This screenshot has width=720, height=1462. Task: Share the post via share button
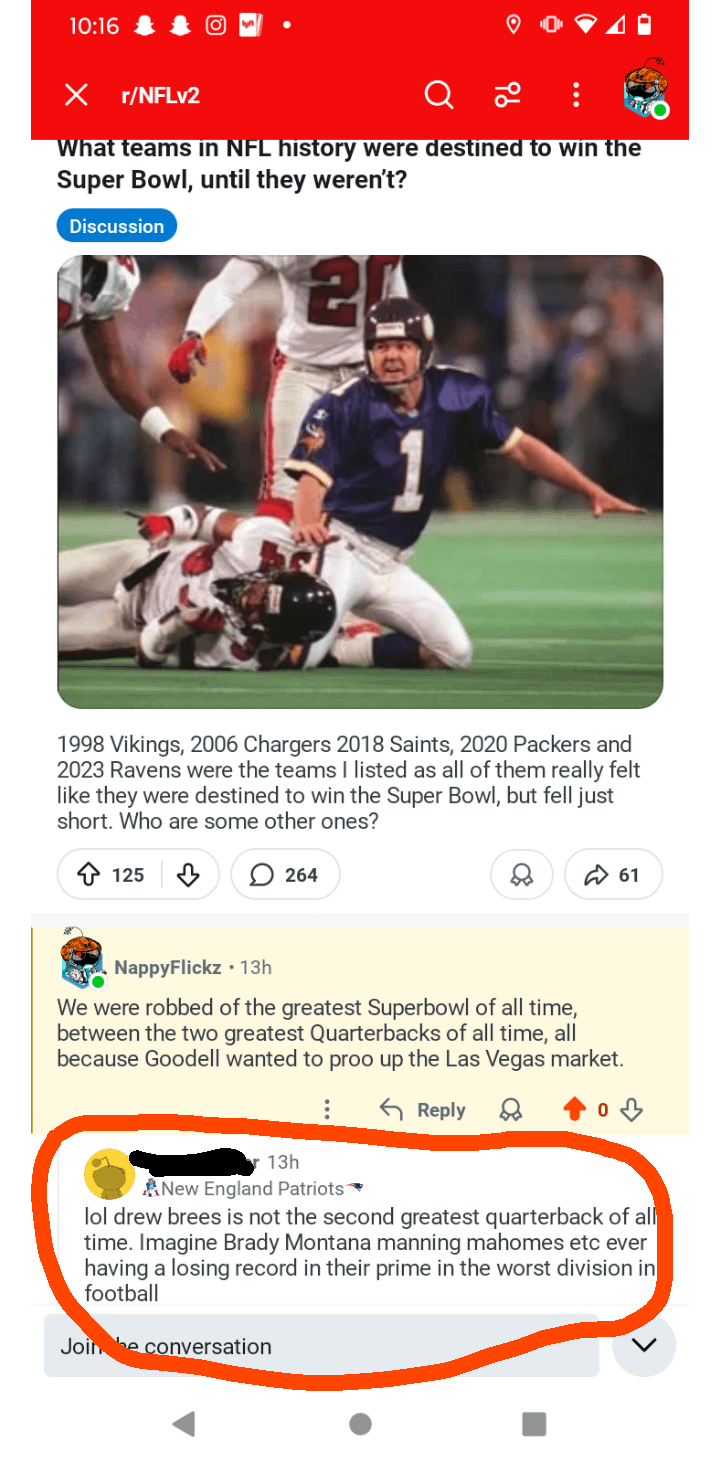coord(613,875)
